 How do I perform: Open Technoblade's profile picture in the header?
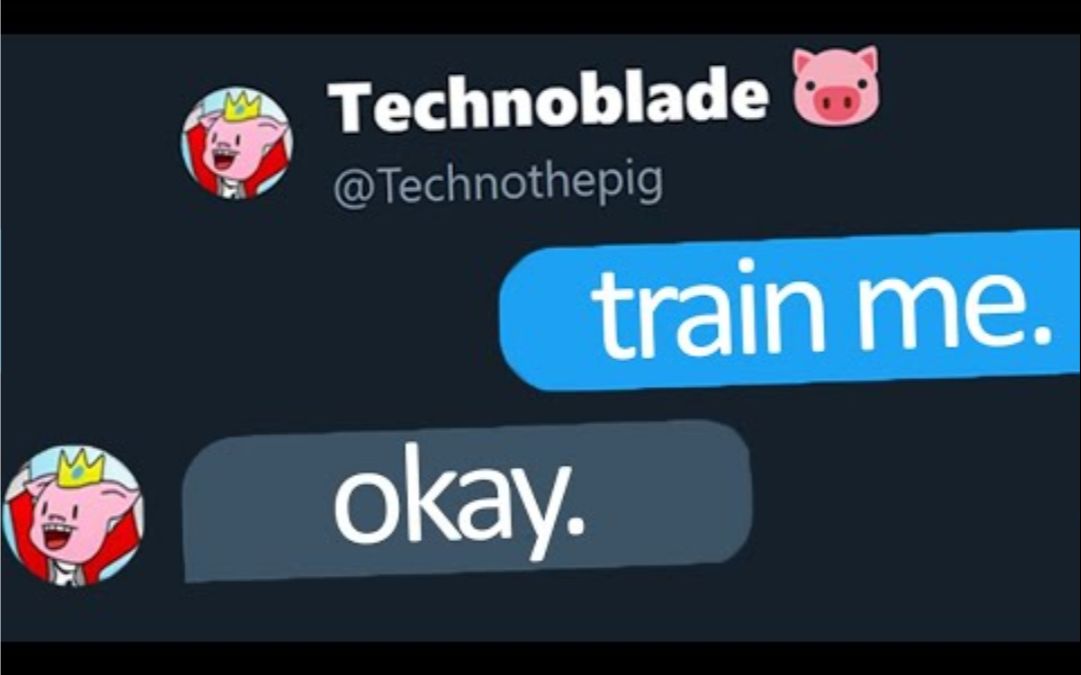pos(236,143)
